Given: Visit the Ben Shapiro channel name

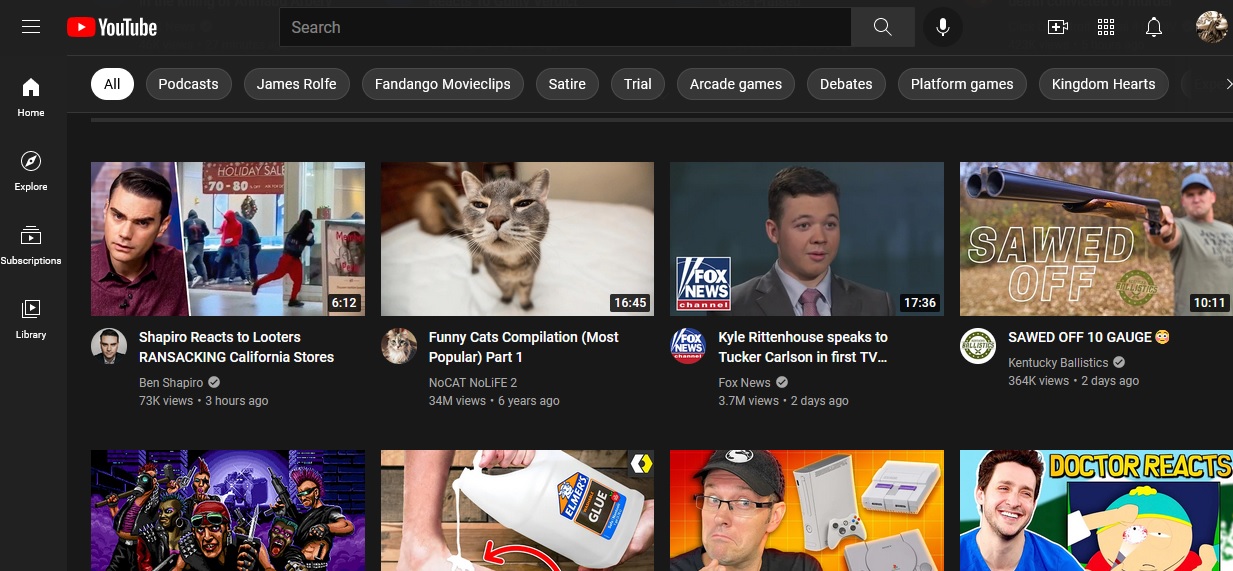Looking at the screenshot, I should coord(171,383).
